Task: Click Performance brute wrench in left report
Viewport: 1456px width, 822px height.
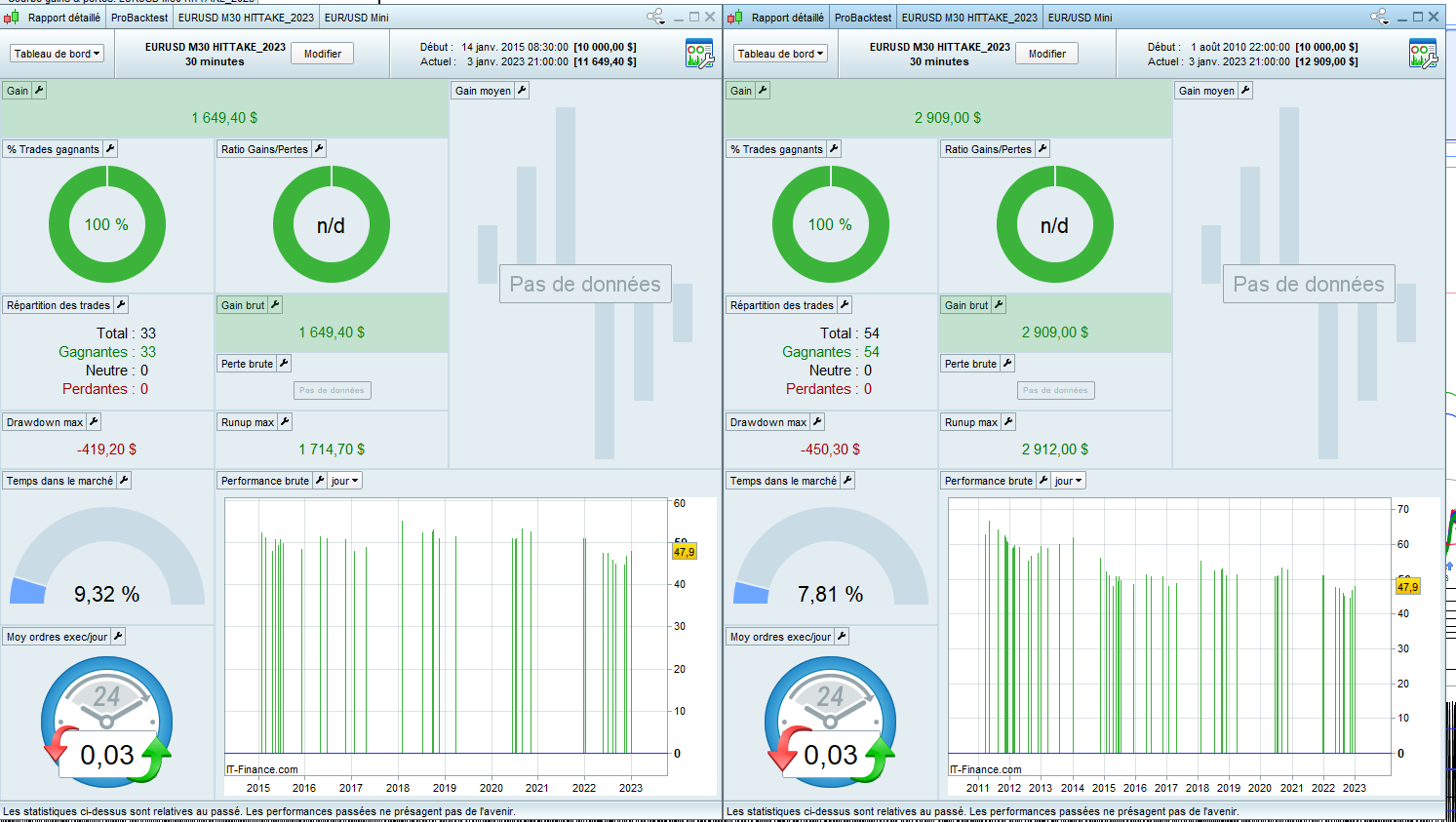Action: pyautogui.click(x=320, y=481)
